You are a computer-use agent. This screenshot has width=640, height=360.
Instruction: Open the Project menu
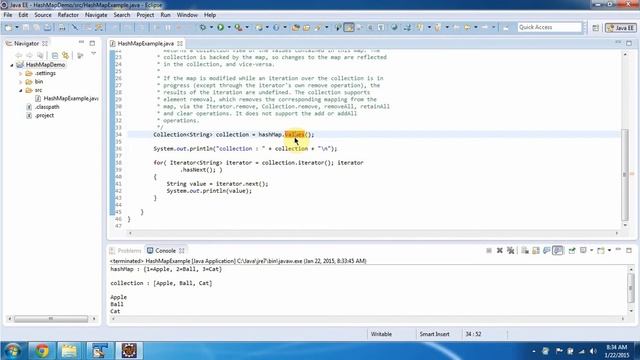145,15
